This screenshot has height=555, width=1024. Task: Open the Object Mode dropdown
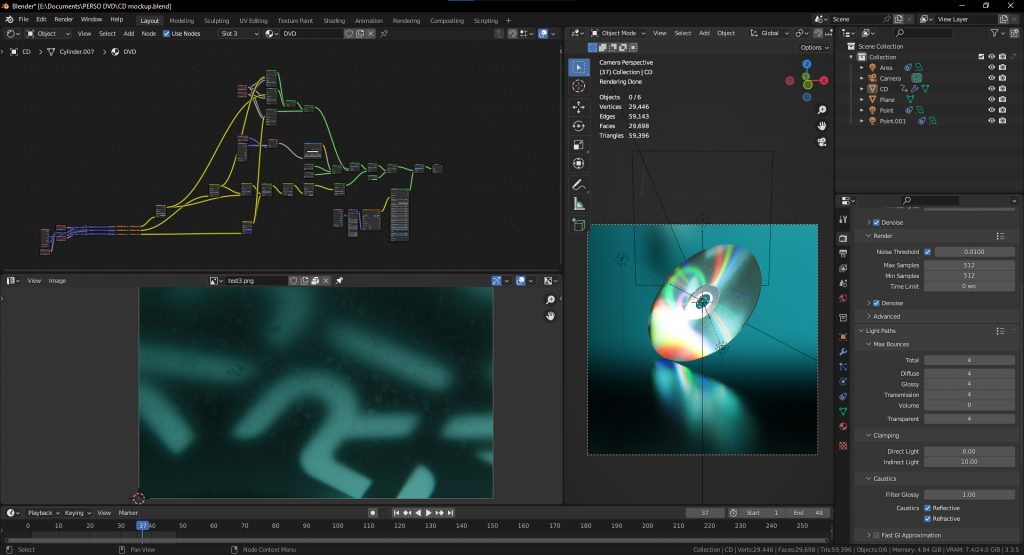click(618, 33)
